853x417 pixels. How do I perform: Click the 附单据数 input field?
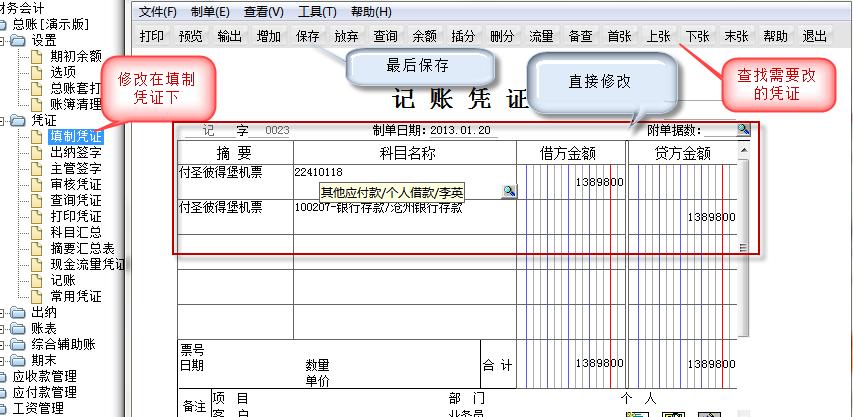pyautogui.click(x=720, y=130)
